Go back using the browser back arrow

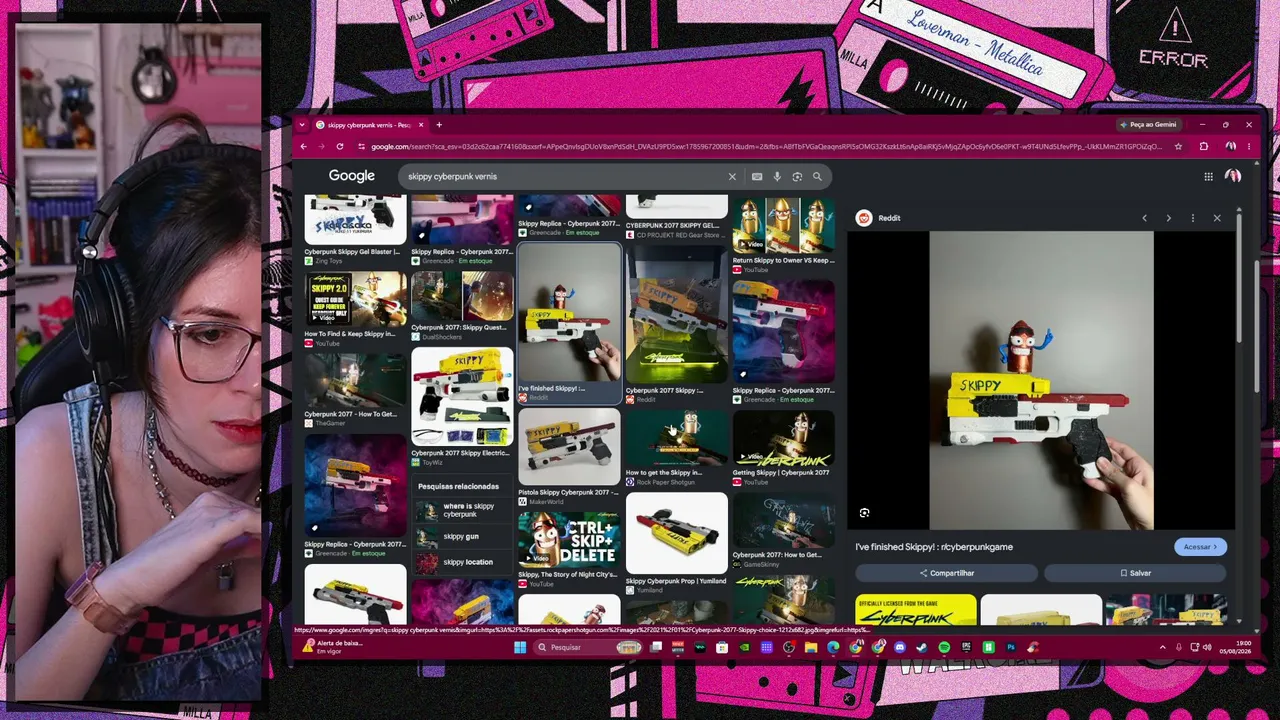(x=303, y=146)
